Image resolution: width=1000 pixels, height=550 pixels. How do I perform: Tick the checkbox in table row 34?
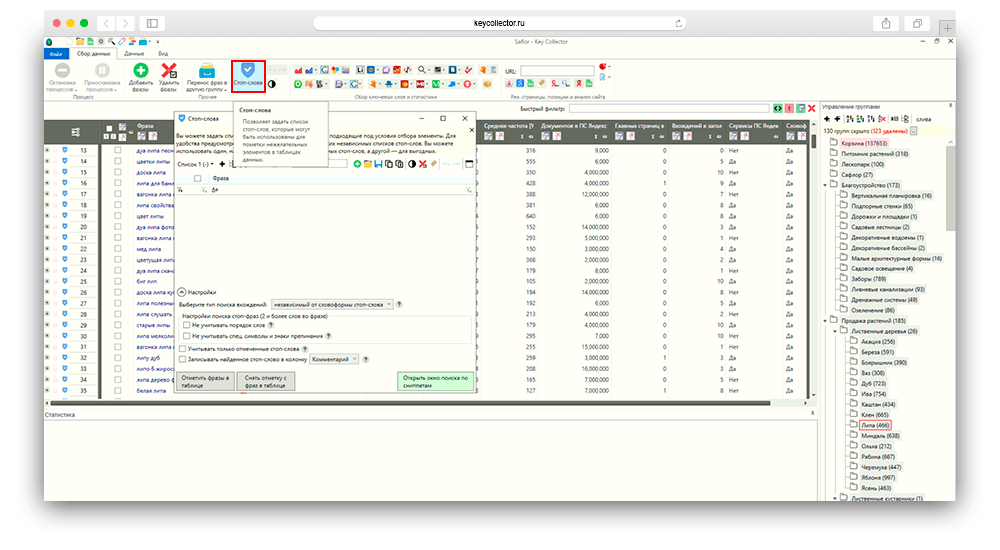pyautogui.click(x=117, y=379)
